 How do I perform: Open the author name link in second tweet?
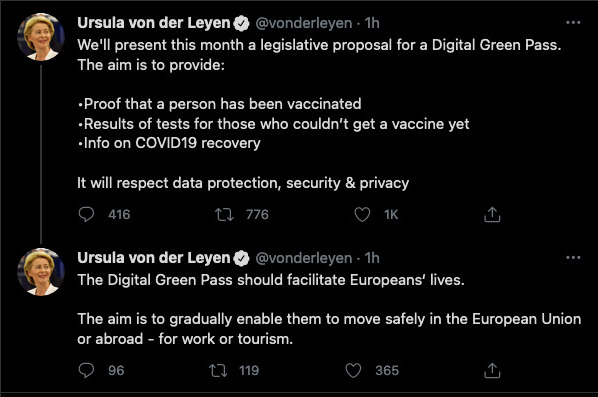pyautogui.click(x=154, y=258)
